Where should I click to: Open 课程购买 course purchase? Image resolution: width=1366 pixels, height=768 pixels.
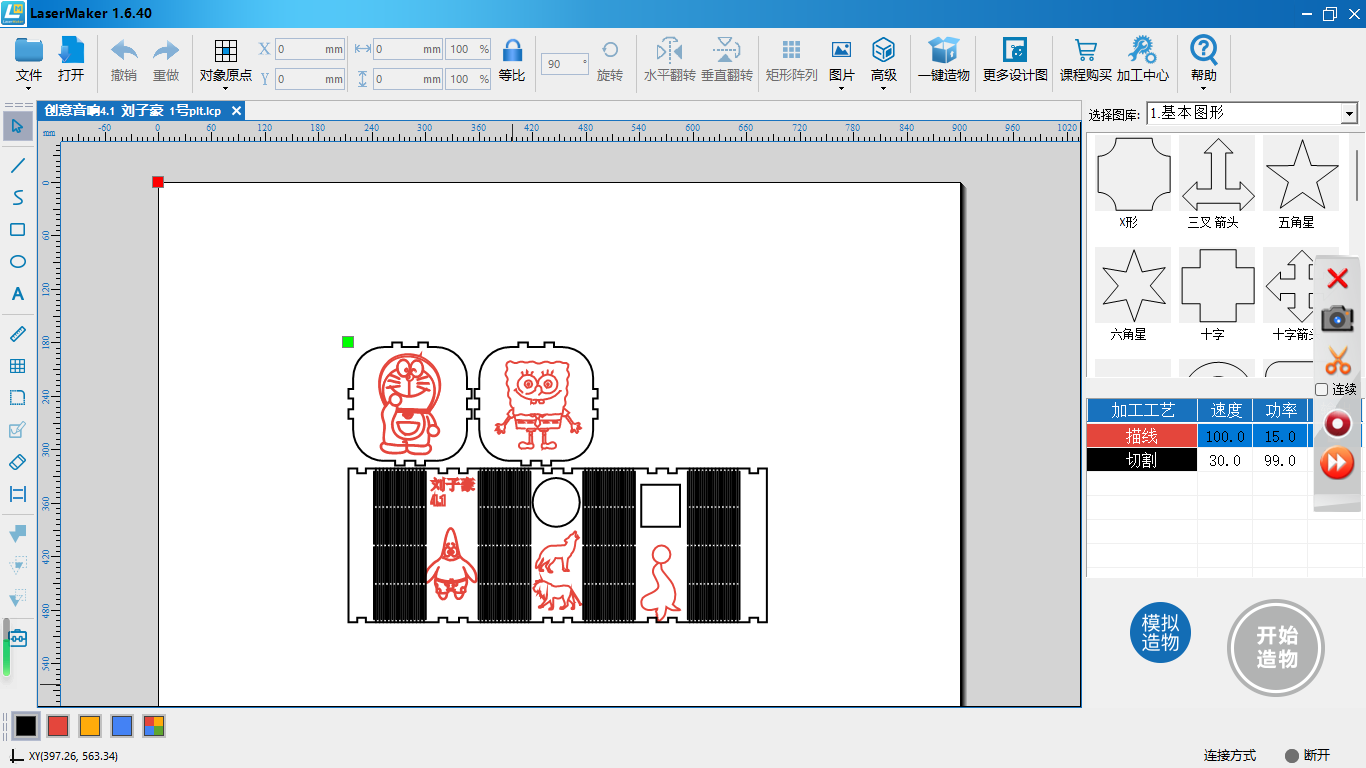click(1086, 59)
